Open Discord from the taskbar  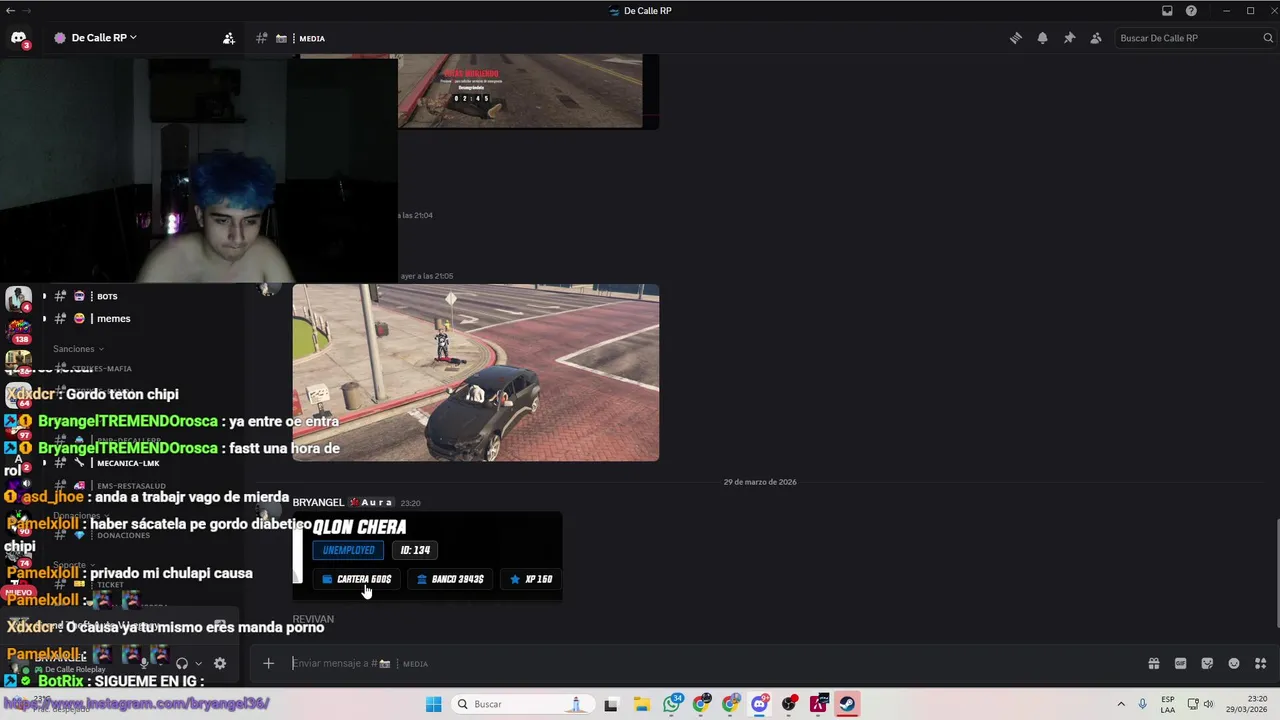(760, 704)
